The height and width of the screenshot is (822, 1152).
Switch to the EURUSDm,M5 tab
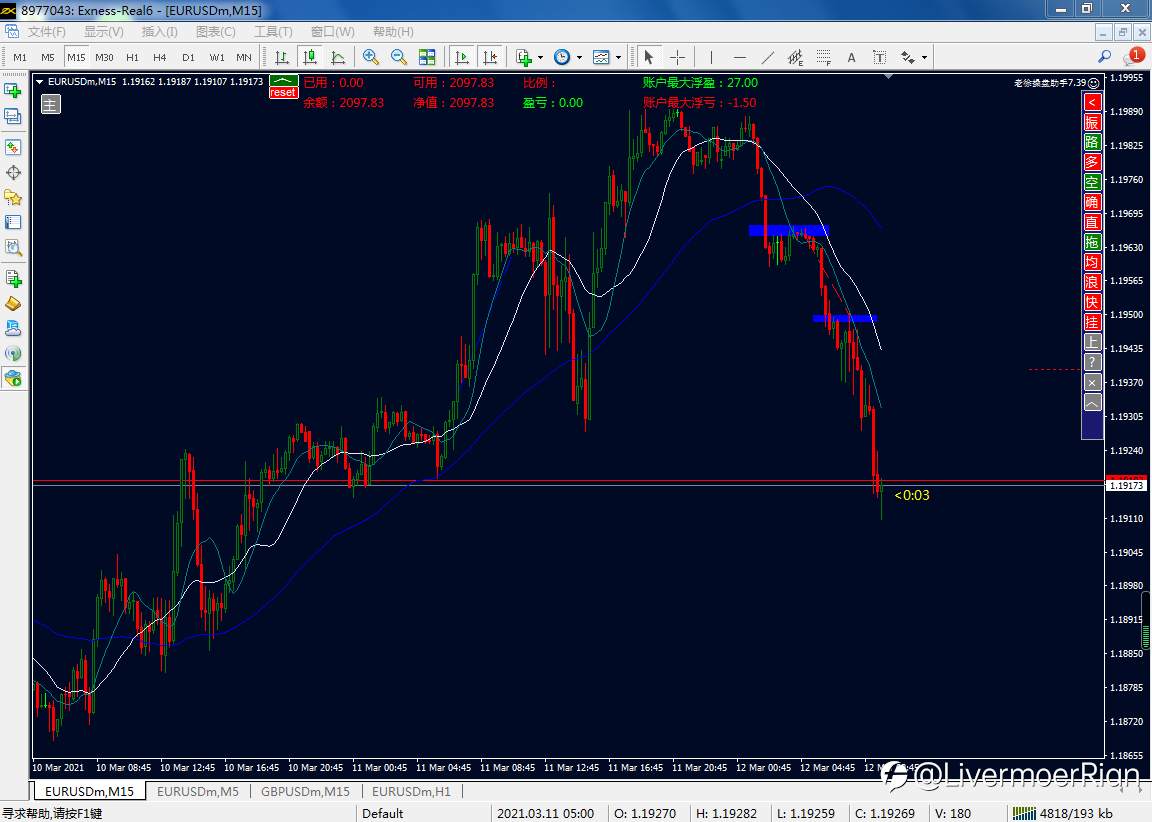point(198,791)
